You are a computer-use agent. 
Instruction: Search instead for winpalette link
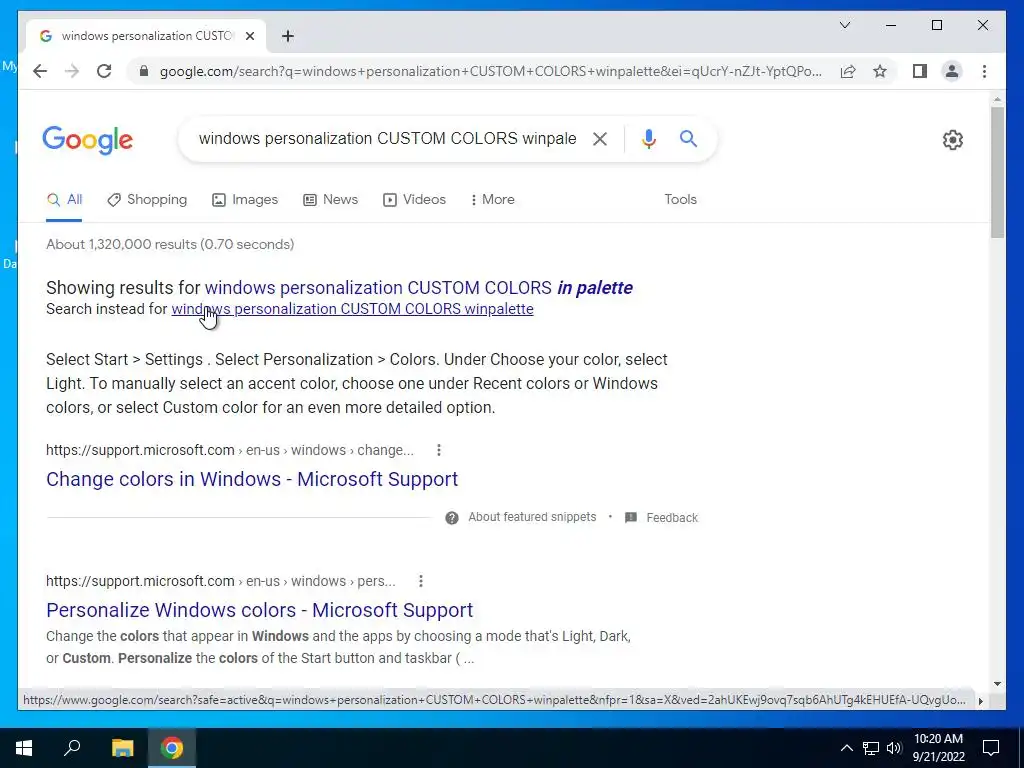pyautogui.click(x=352, y=309)
